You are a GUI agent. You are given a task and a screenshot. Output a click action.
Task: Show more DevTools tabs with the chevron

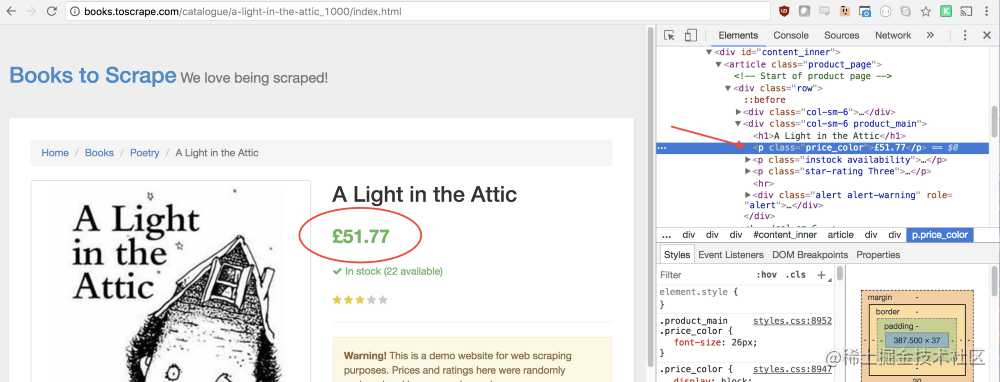pos(930,36)
